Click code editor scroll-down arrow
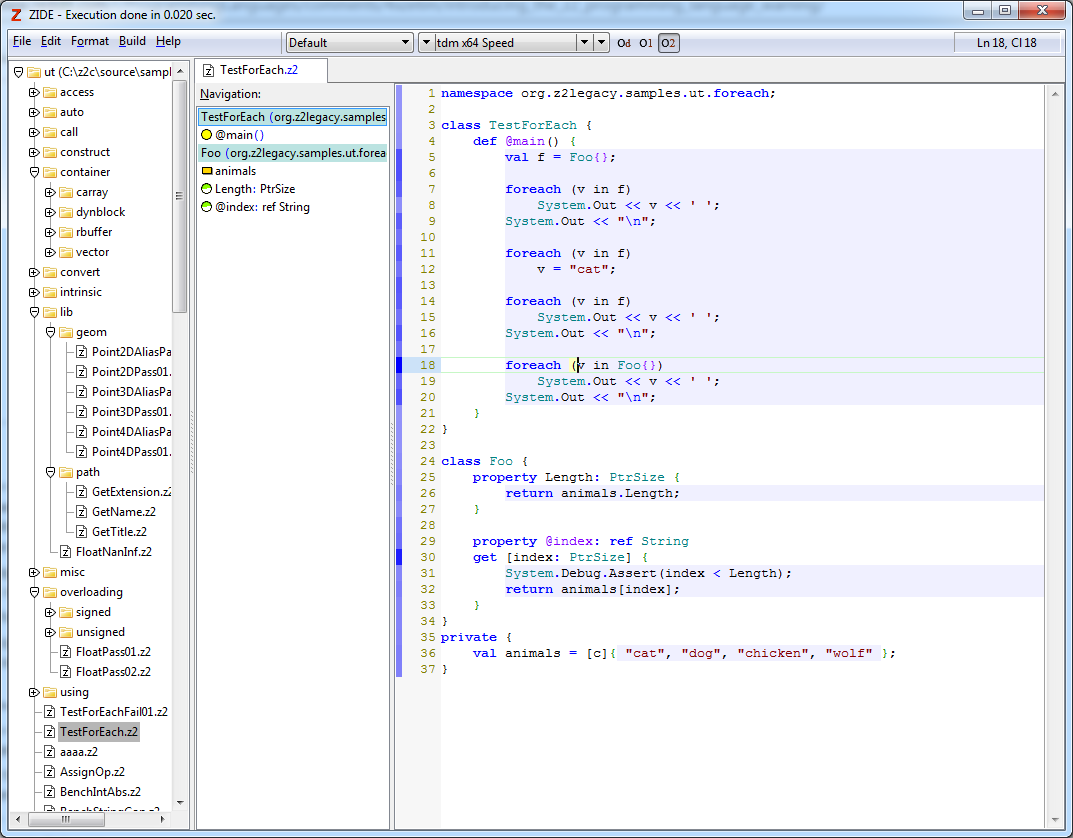This screenshot has width=1073, height=838. (x=1054, y=820)
